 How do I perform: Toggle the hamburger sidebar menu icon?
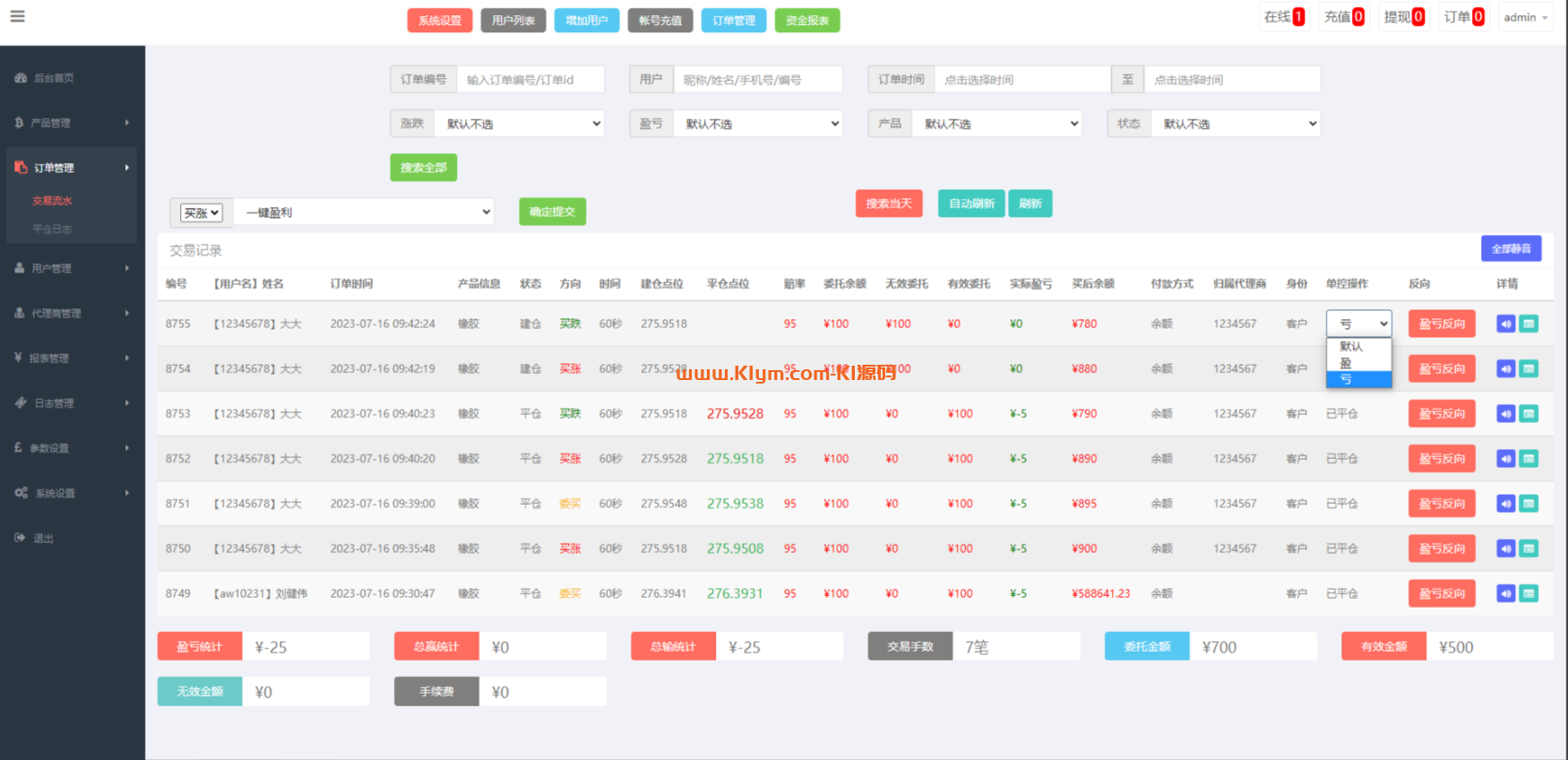point(17,16)
